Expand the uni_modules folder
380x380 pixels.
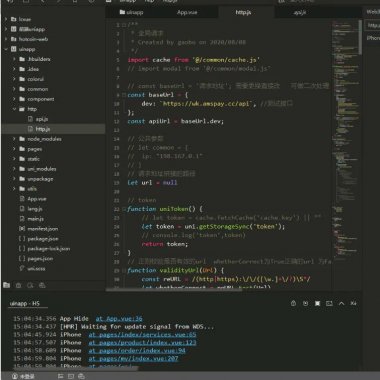[14, 169]
